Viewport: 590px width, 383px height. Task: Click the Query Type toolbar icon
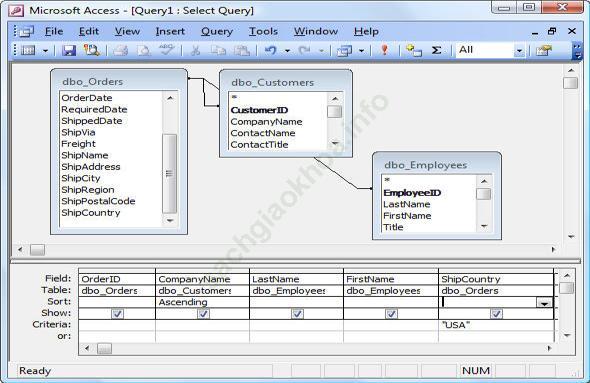344,50
